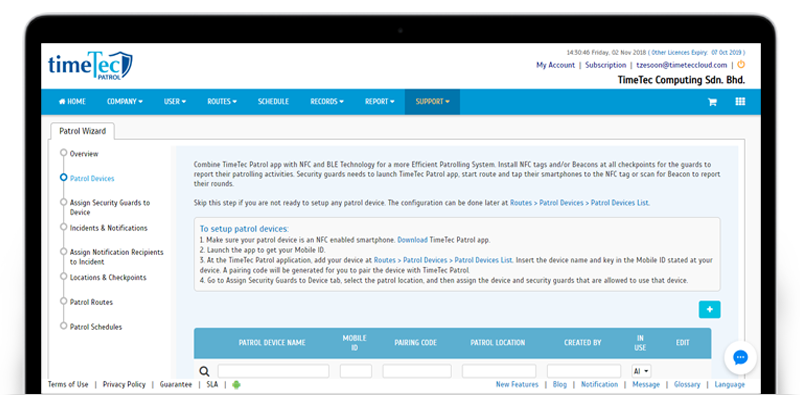The height and width of the screenshot is (395, 800).
Task: Open the apps grid icon
Action: click(x=740, y=101)
